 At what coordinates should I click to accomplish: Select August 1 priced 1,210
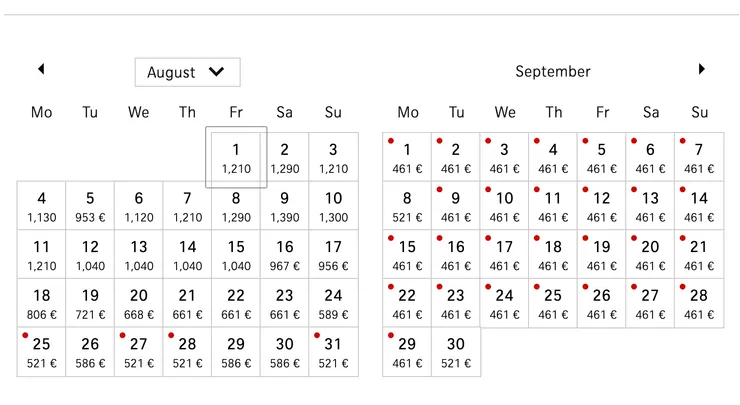pos(236,157)
